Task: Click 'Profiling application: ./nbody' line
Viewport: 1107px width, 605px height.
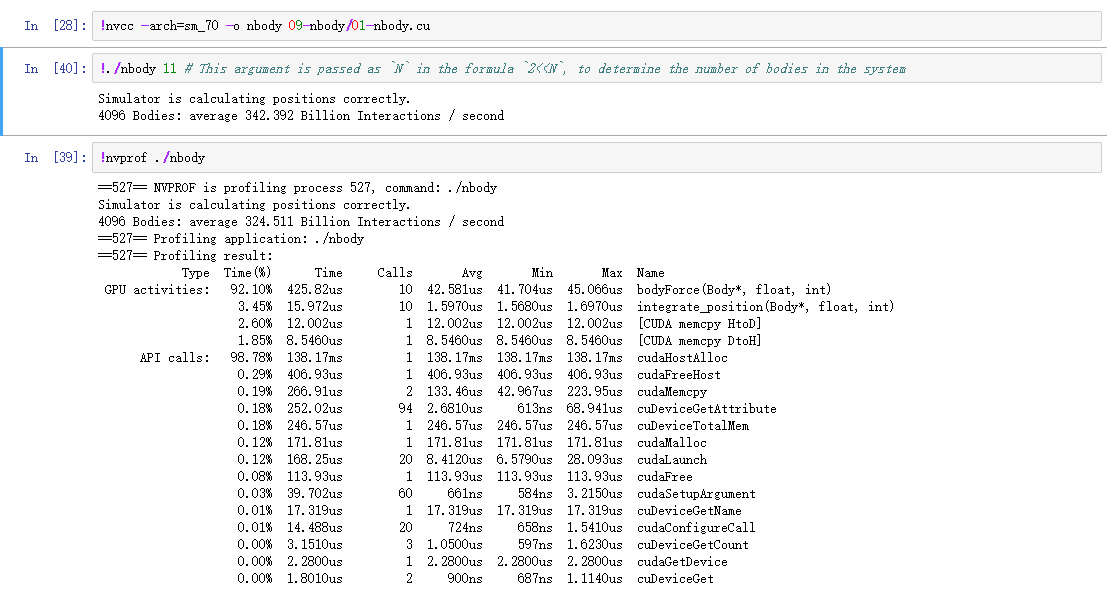Action: [x=231, y=239]
